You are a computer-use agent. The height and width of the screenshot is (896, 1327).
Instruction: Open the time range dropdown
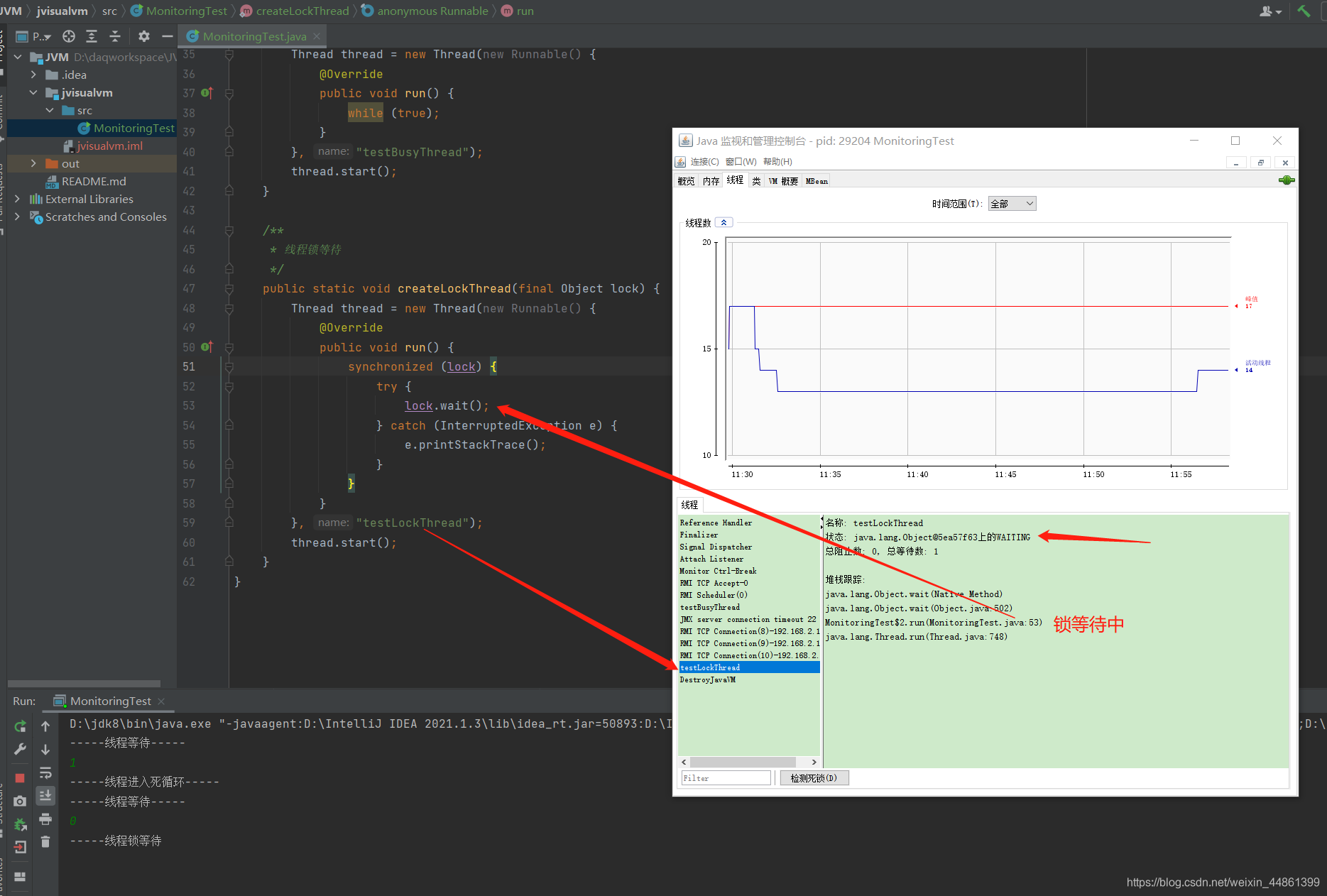[x=1012, y=204]
